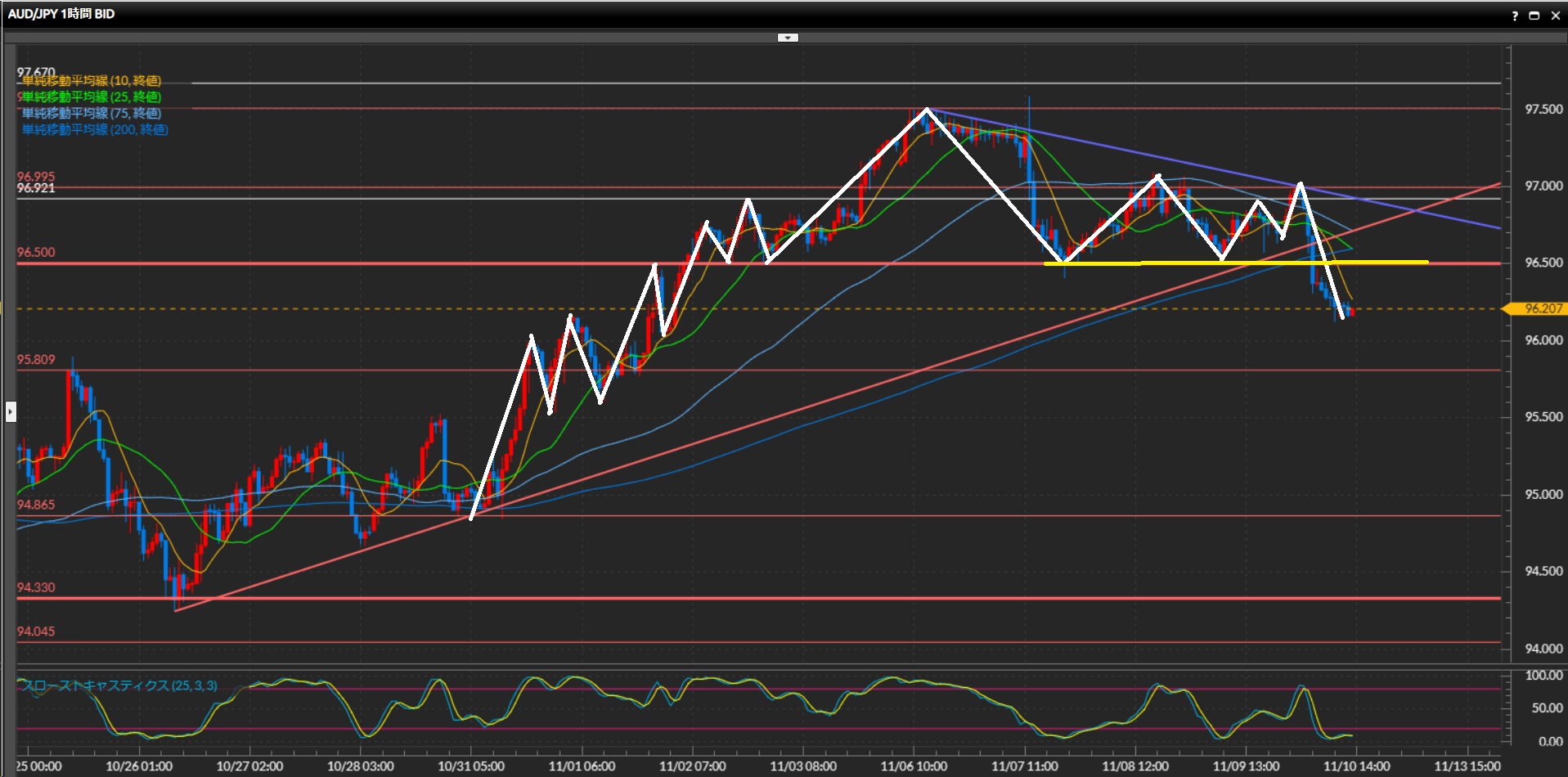Click the 単純移動平均線 (75, 終値) indicator label
This screenshot has height=777, width=1568.
92,113
